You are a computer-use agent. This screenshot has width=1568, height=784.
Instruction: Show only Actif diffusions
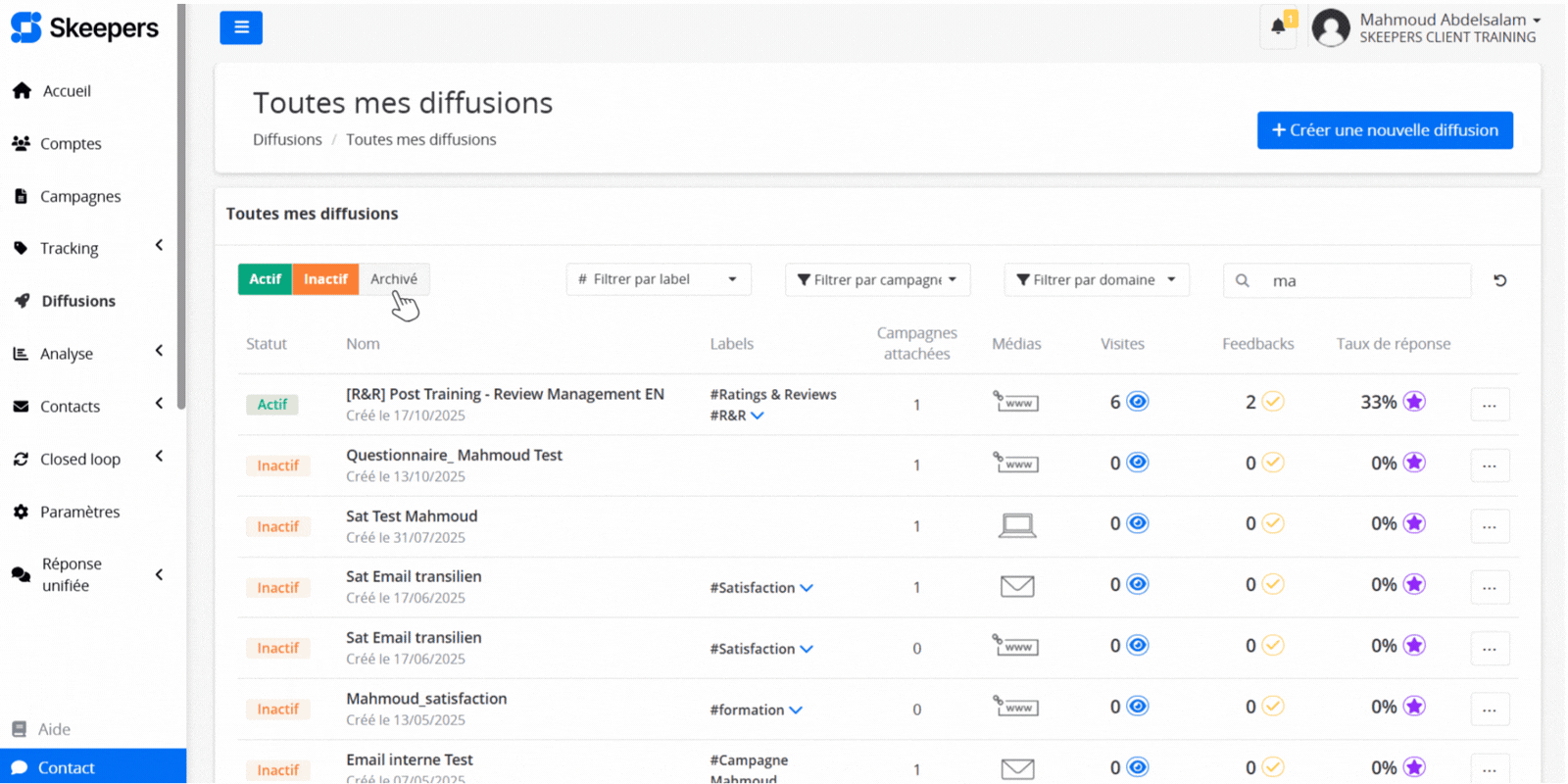tap(265, 279)
